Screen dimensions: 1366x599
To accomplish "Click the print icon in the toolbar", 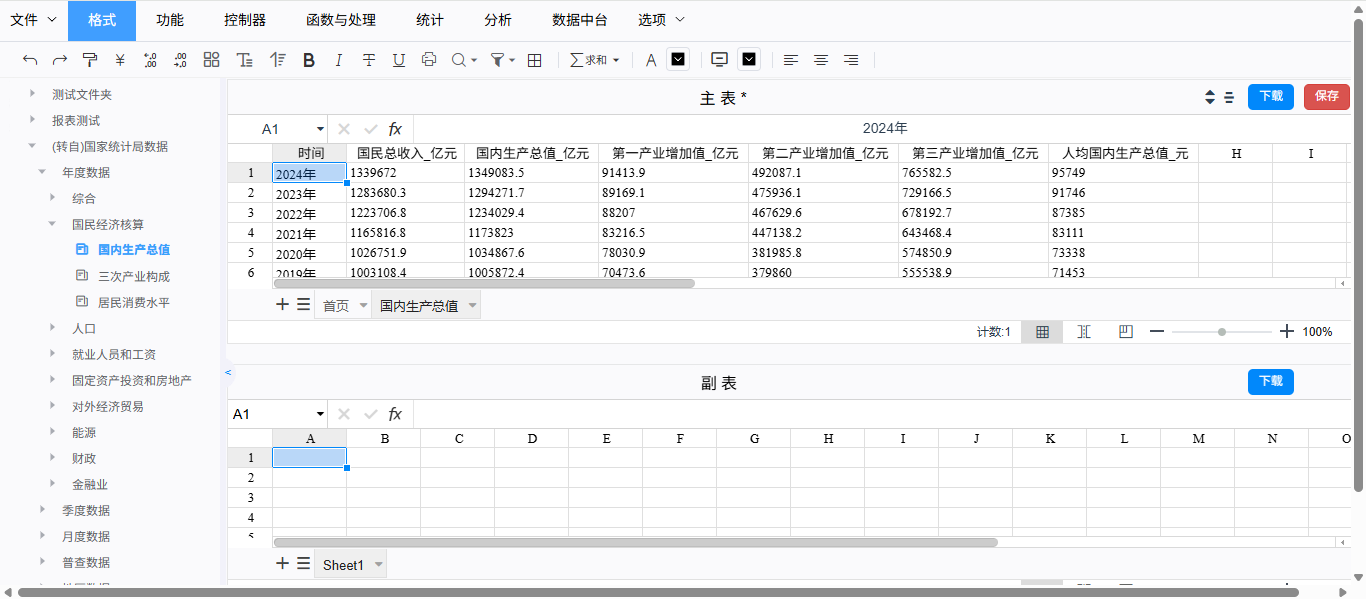I will [x=429, y=60].
